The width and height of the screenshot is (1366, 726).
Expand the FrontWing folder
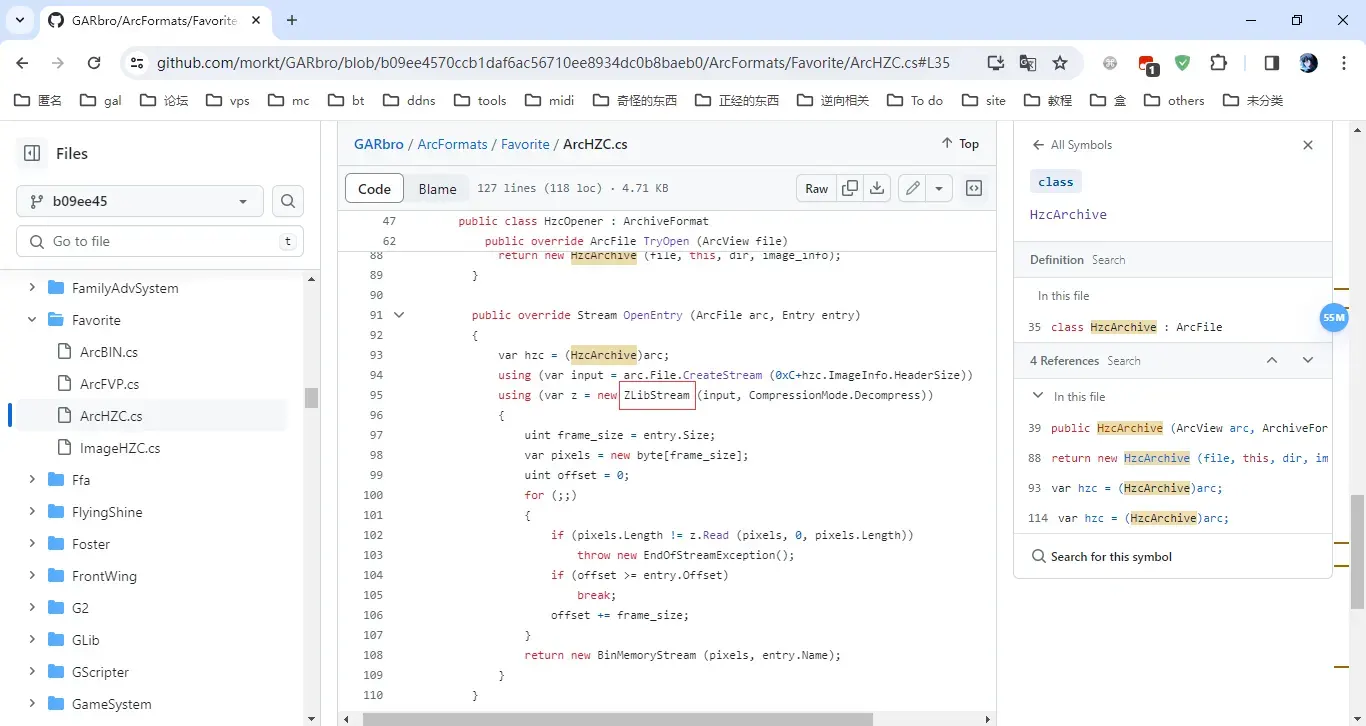32,576
